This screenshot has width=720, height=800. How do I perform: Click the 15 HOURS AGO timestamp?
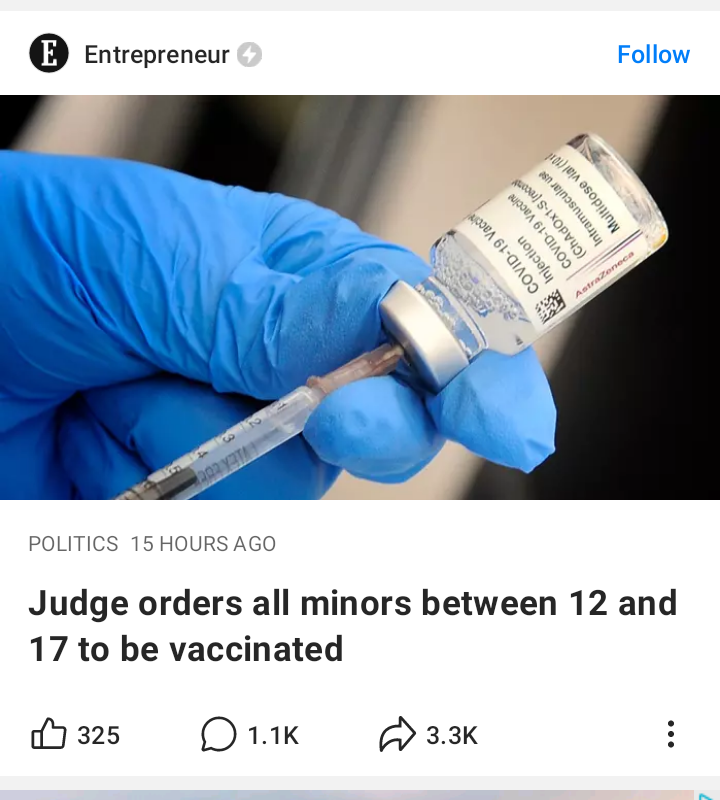(203, 544)
